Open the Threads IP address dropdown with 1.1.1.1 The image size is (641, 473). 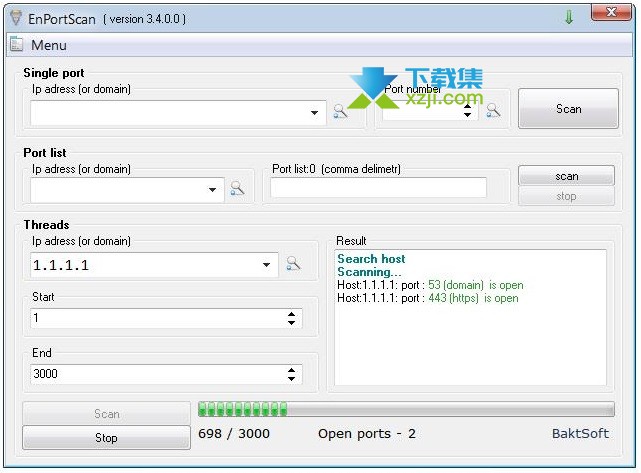(x=266, y=265)
